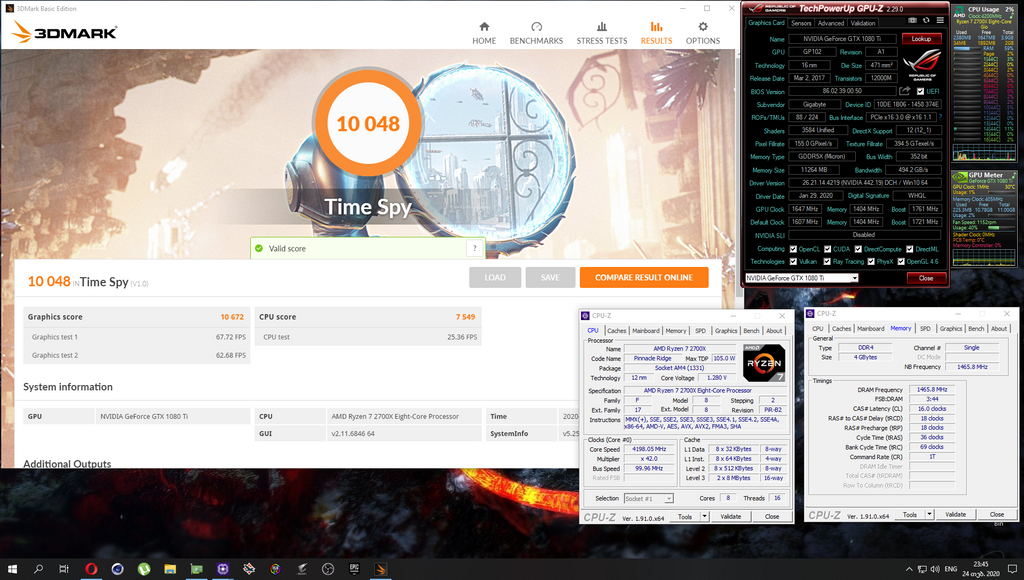Open Mainboard tab in CPU-Z CPU window
The image size is (1024, 580).
pyautogui.click(x=645, y=330)
